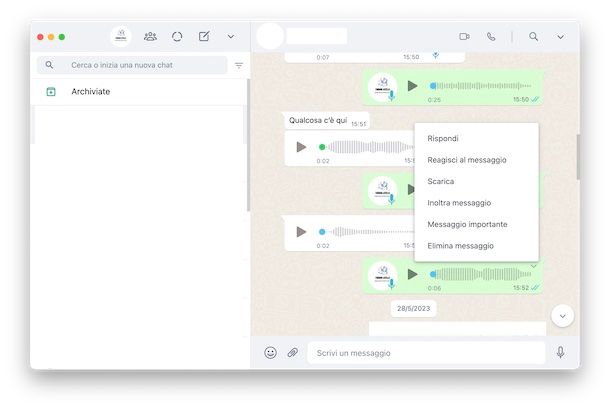Screen dimensions: 610x409
Task: Open the Archiviate folder
Action: point(138,92)
